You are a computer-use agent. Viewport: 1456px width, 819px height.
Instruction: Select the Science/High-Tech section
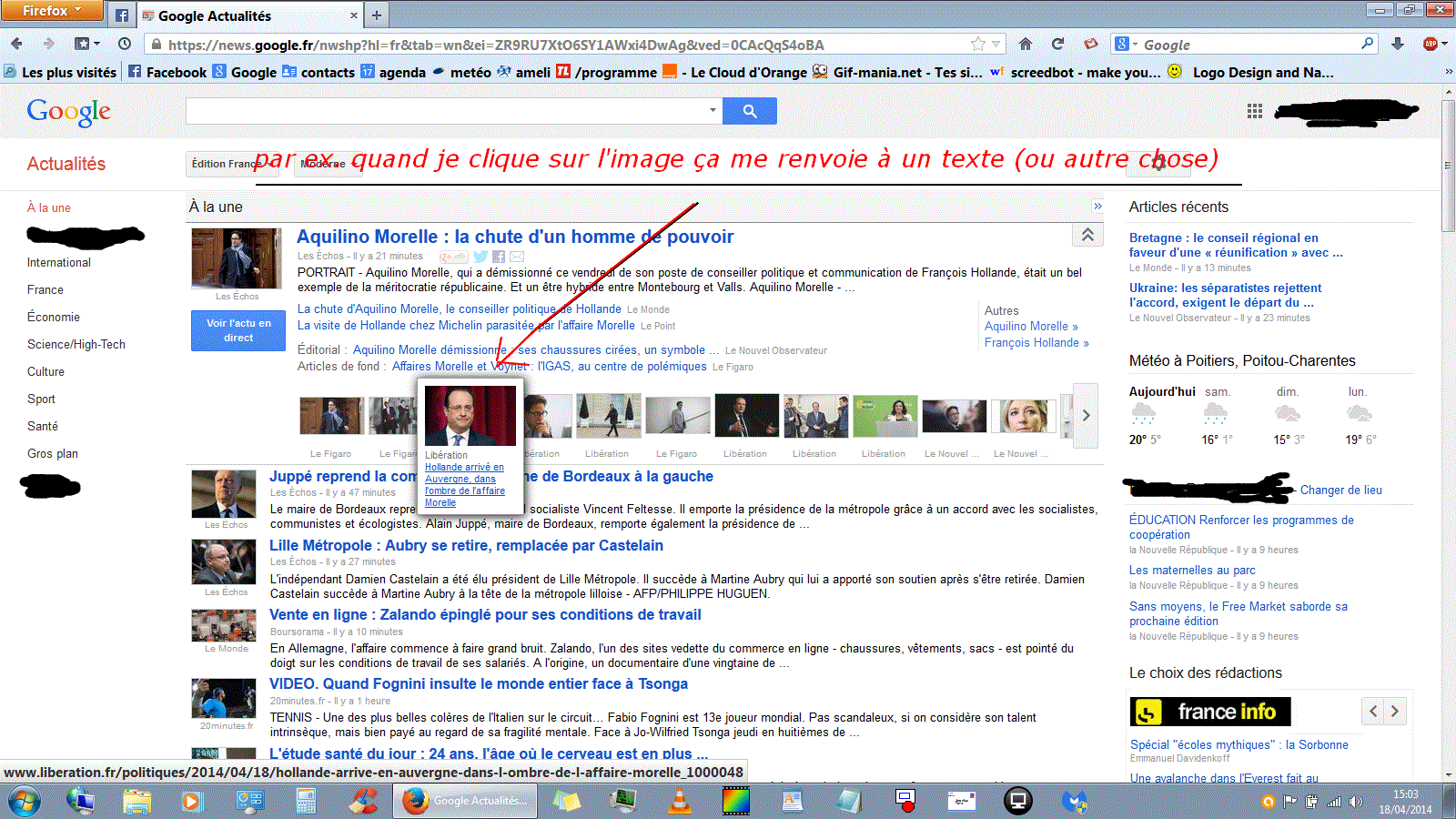pyautogui.click(x=76, y=344)
